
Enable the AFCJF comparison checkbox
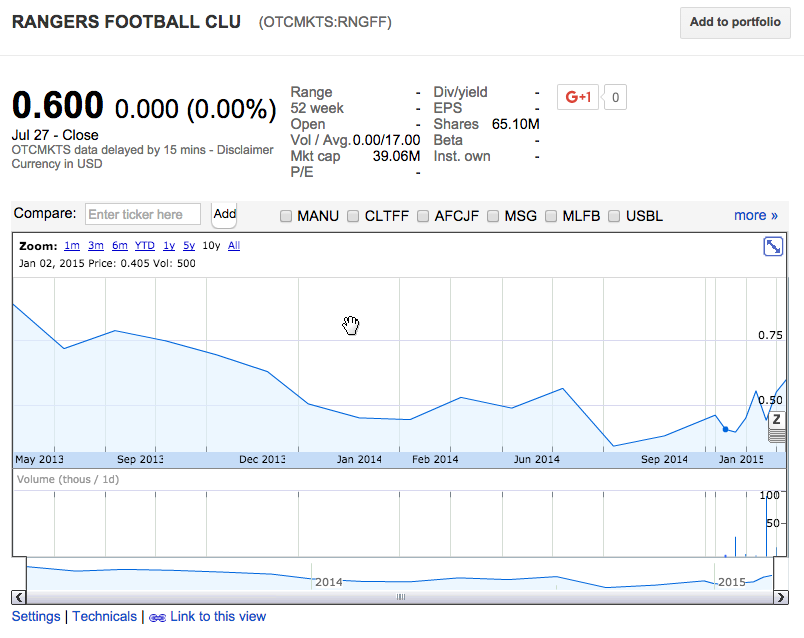point(423,216)
